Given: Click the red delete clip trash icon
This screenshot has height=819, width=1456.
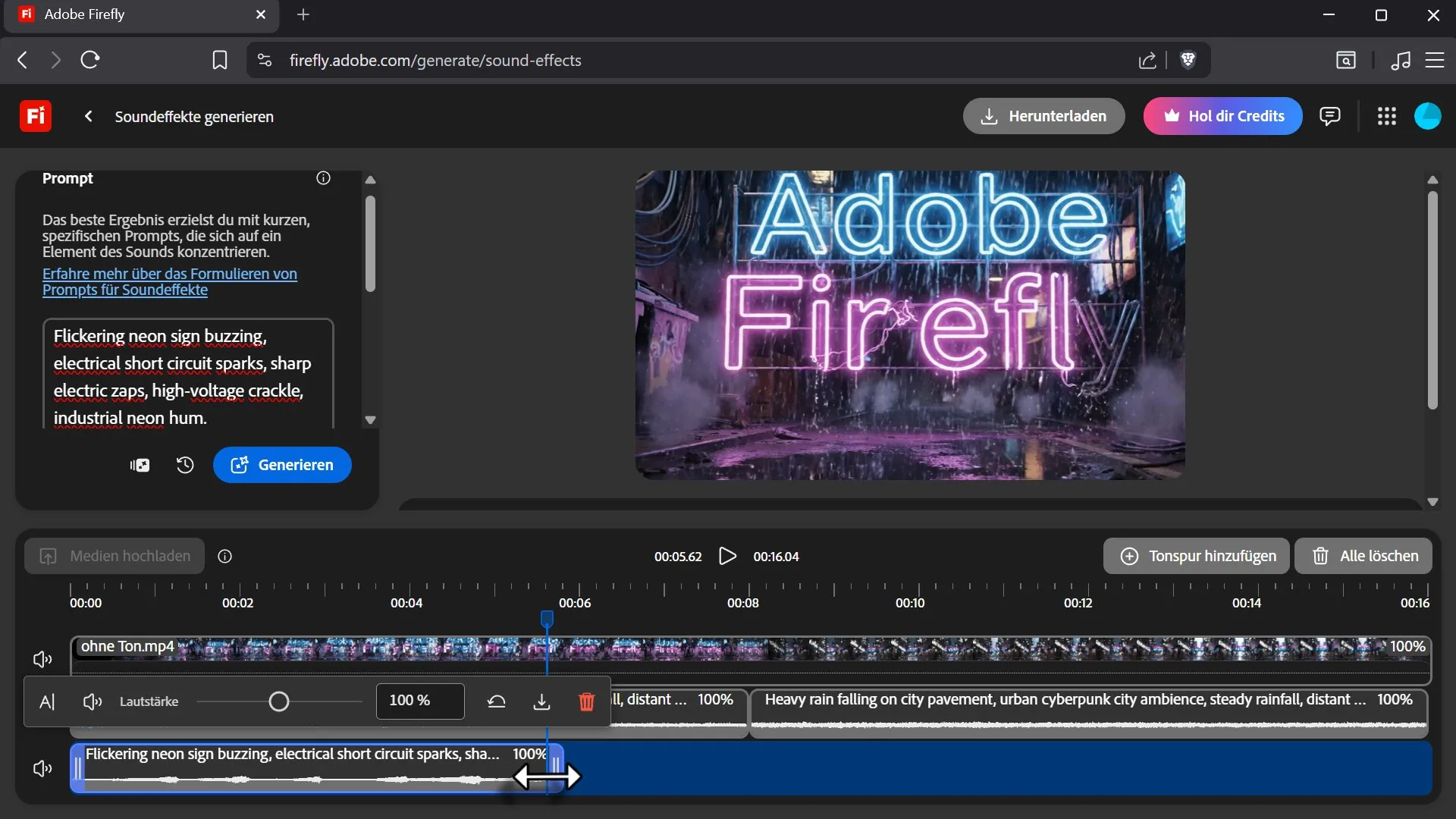Looking at the screenshot, I should (586, 701).
